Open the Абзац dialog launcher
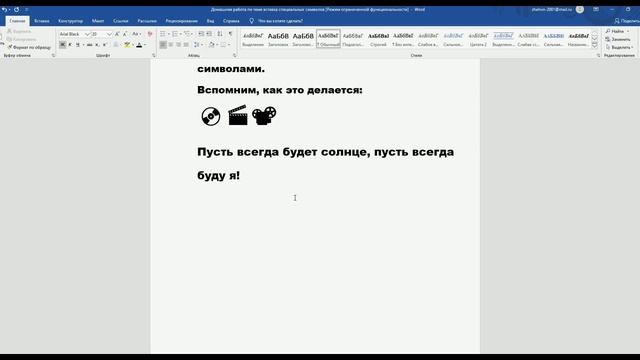 click(x=234, y=56)
